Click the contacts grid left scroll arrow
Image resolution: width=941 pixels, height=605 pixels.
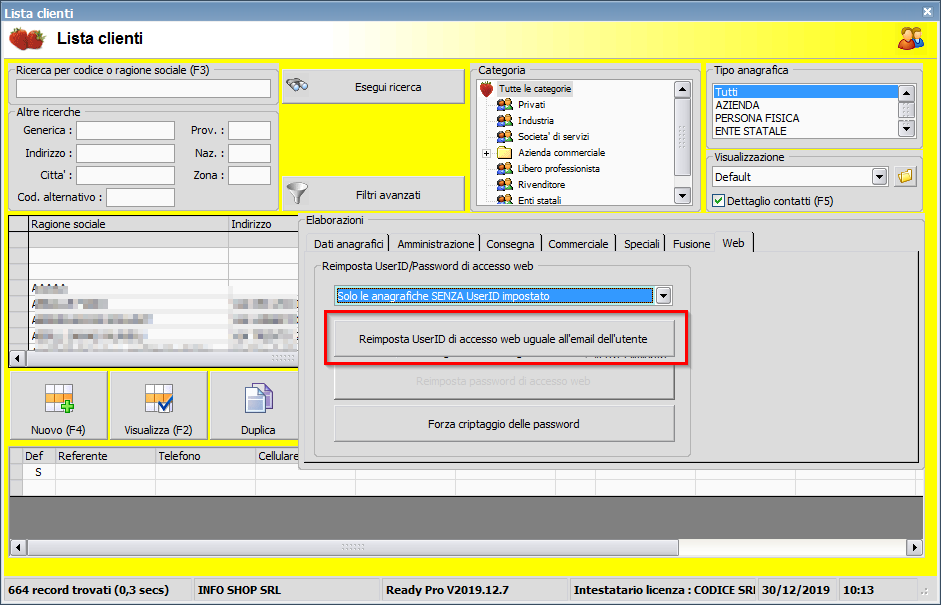tap(18, 547)
